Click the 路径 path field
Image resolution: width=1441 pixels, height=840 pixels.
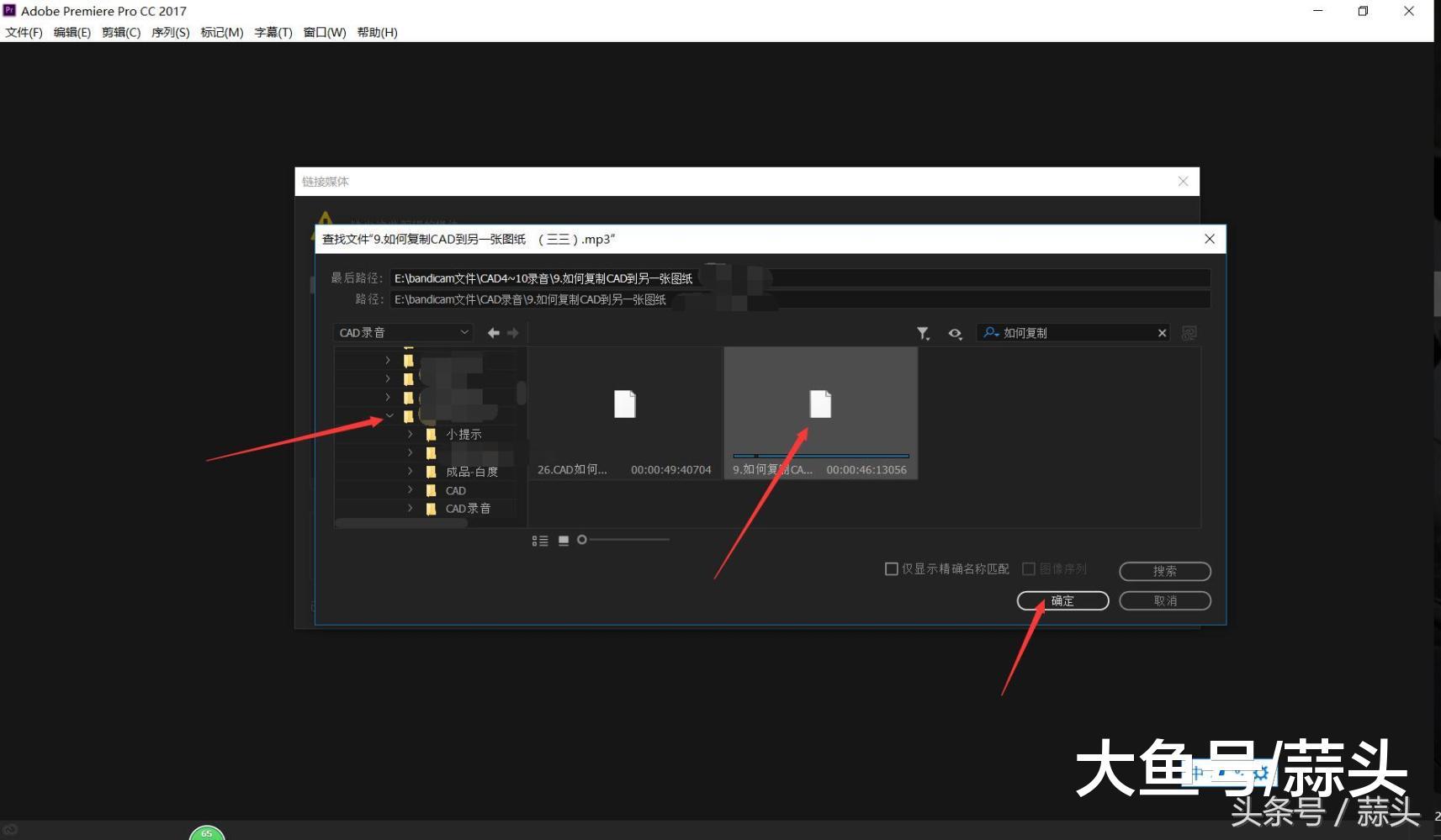coord(800,299)
